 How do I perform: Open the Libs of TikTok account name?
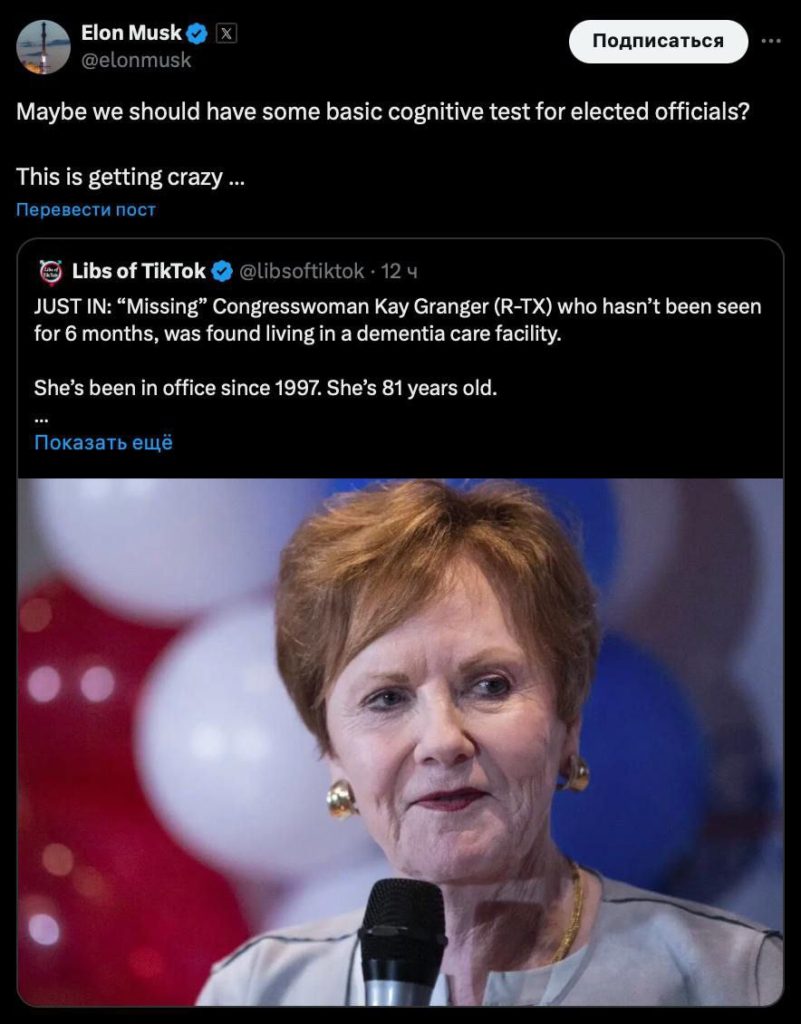(139, 271)
